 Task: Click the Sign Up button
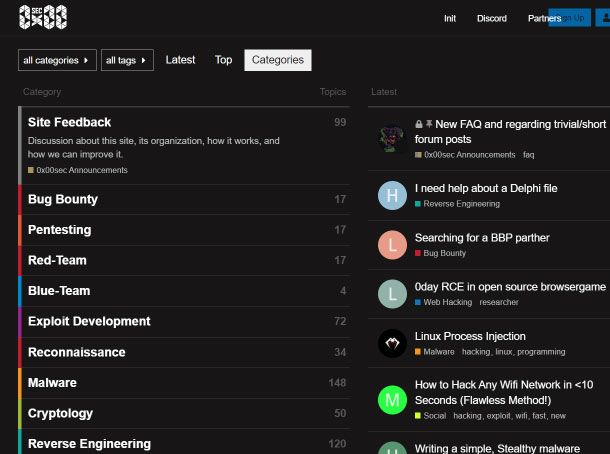[x=569, y=18]
